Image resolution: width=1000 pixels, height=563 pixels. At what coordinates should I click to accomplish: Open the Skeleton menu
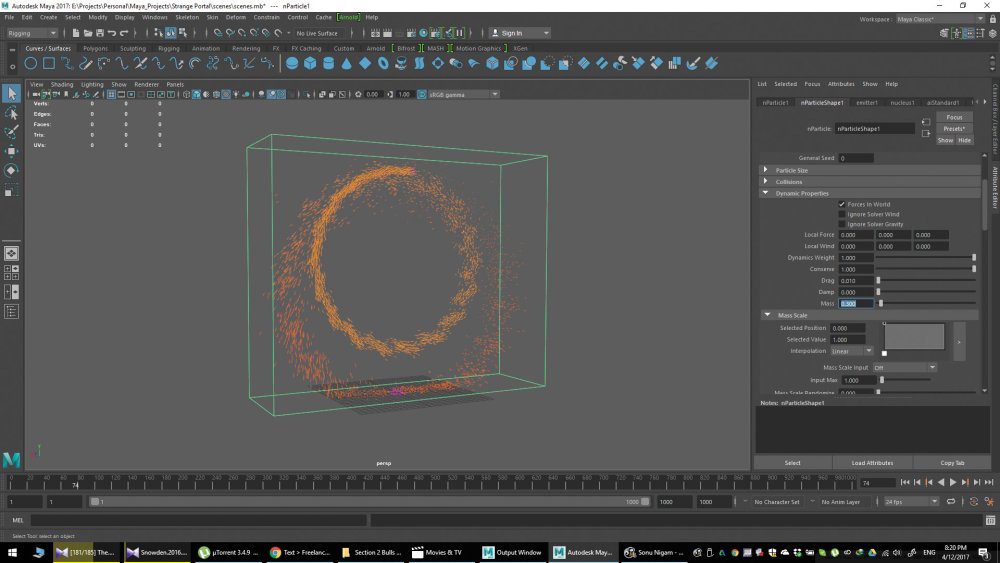[187, 17]
